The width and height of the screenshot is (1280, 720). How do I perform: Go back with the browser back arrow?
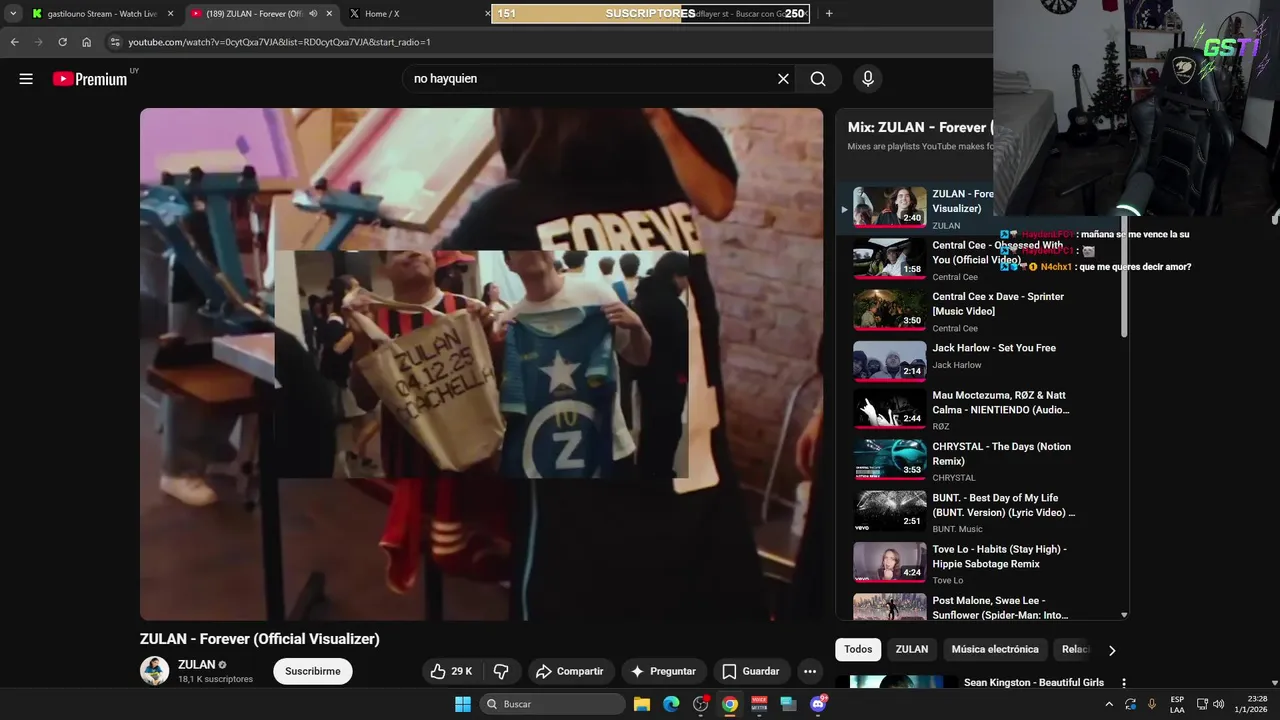[14, 42]
